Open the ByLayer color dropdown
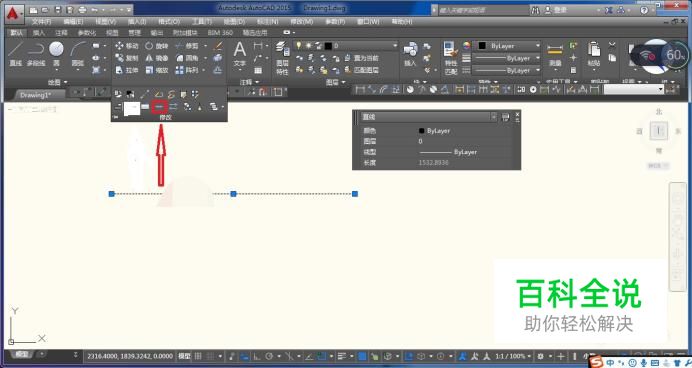Image resolution: width=692 pixels, height=368 pixels. [x=508, y=46]
